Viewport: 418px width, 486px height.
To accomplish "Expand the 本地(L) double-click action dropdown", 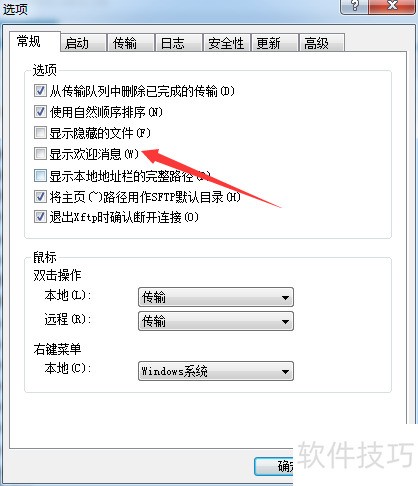I will pyautogui.click(x=216, y=297).
